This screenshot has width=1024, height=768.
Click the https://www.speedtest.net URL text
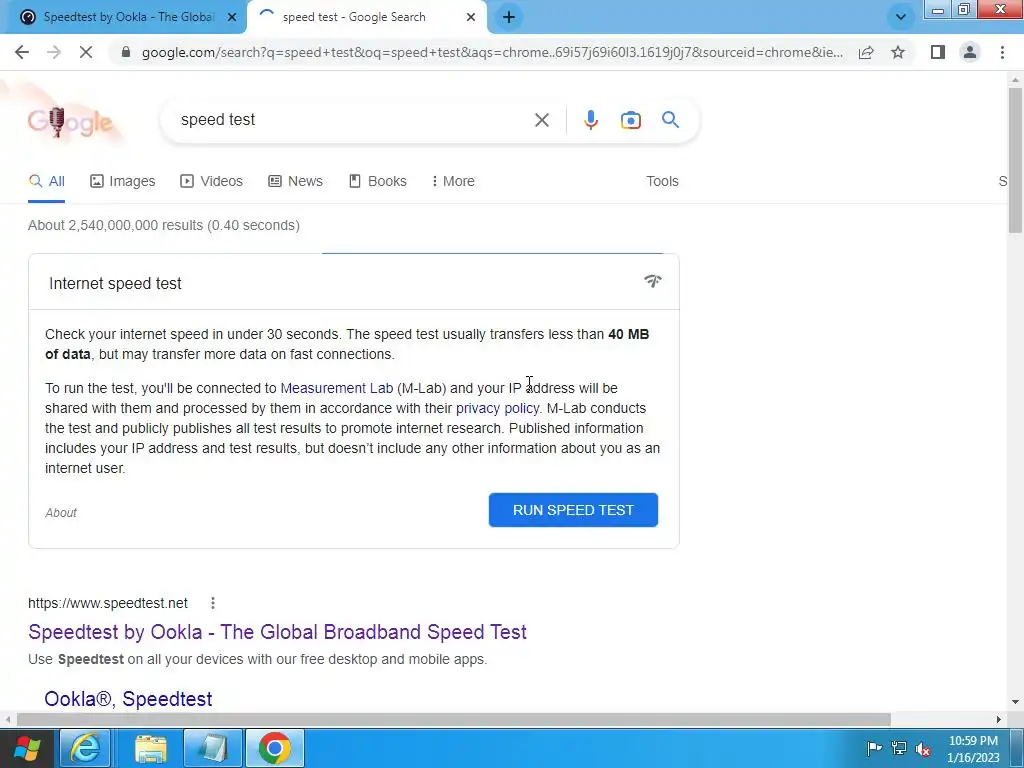coord(108,603)
